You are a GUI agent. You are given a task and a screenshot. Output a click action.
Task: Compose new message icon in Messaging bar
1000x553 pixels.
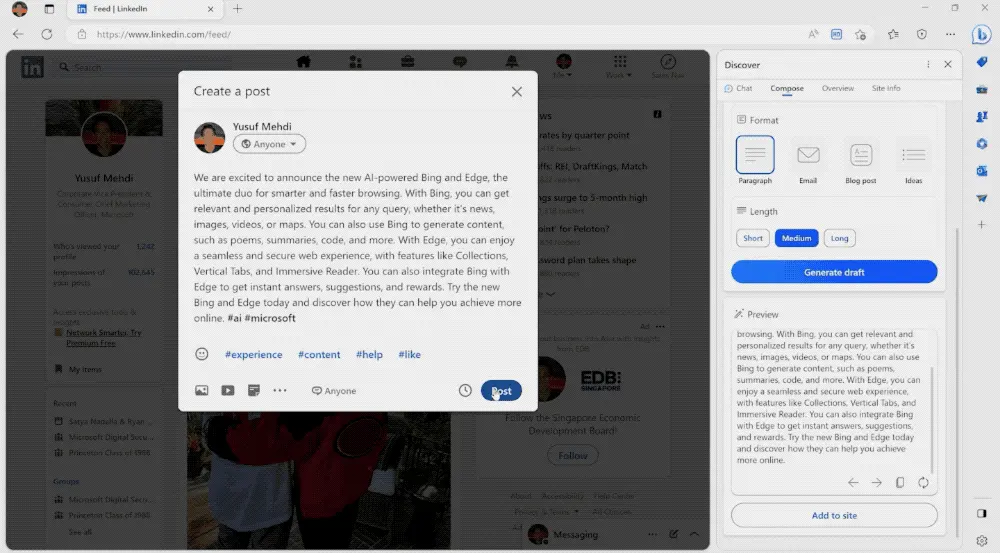[x=673, y=534]
